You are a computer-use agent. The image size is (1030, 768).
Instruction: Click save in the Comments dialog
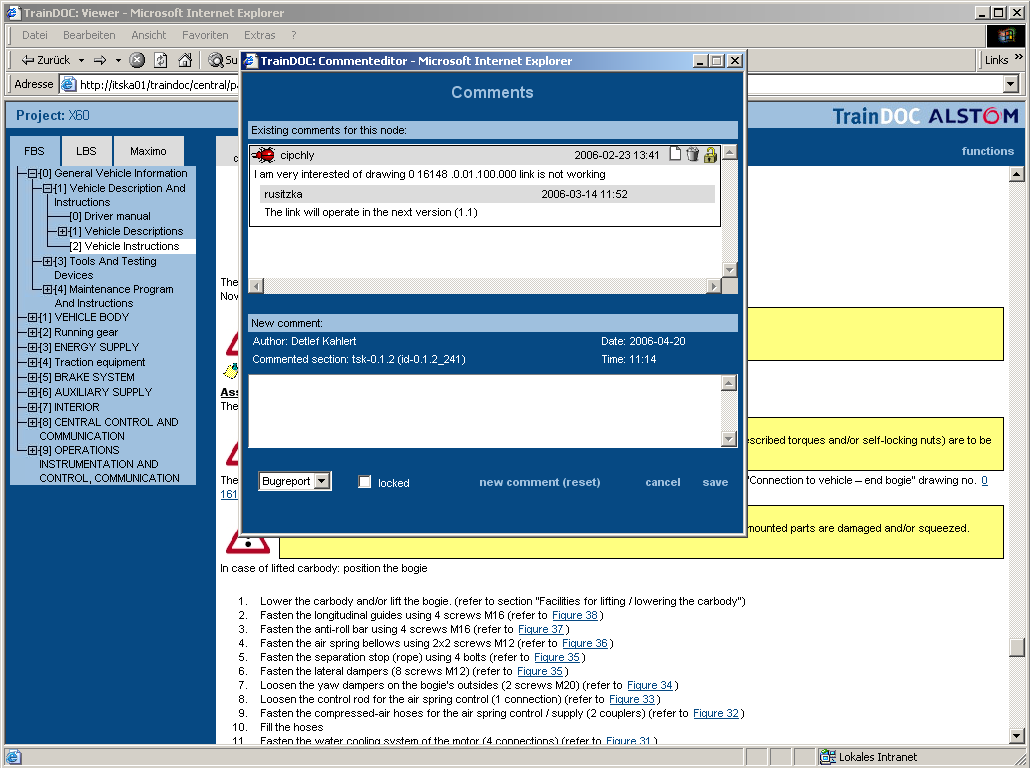[x=715, y=482]
